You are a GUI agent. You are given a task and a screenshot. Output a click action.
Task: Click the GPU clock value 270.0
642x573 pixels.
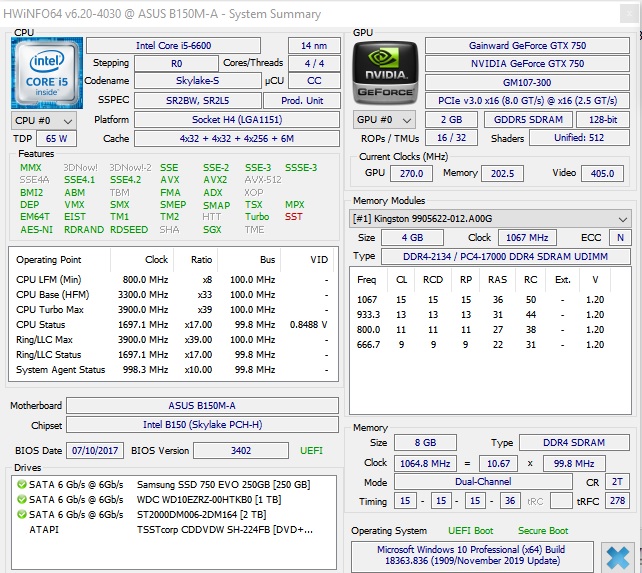click(411, 173)
